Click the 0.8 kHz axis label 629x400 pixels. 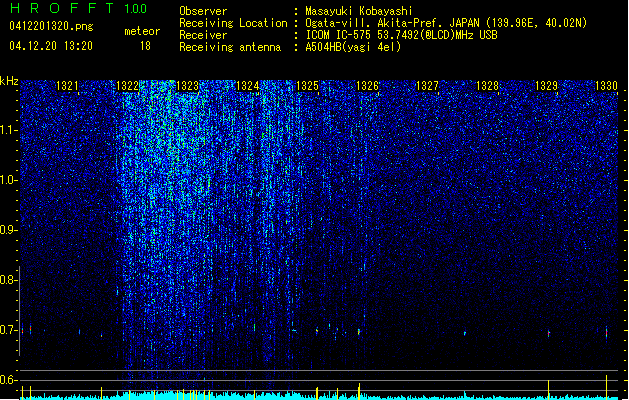point(8,280)
